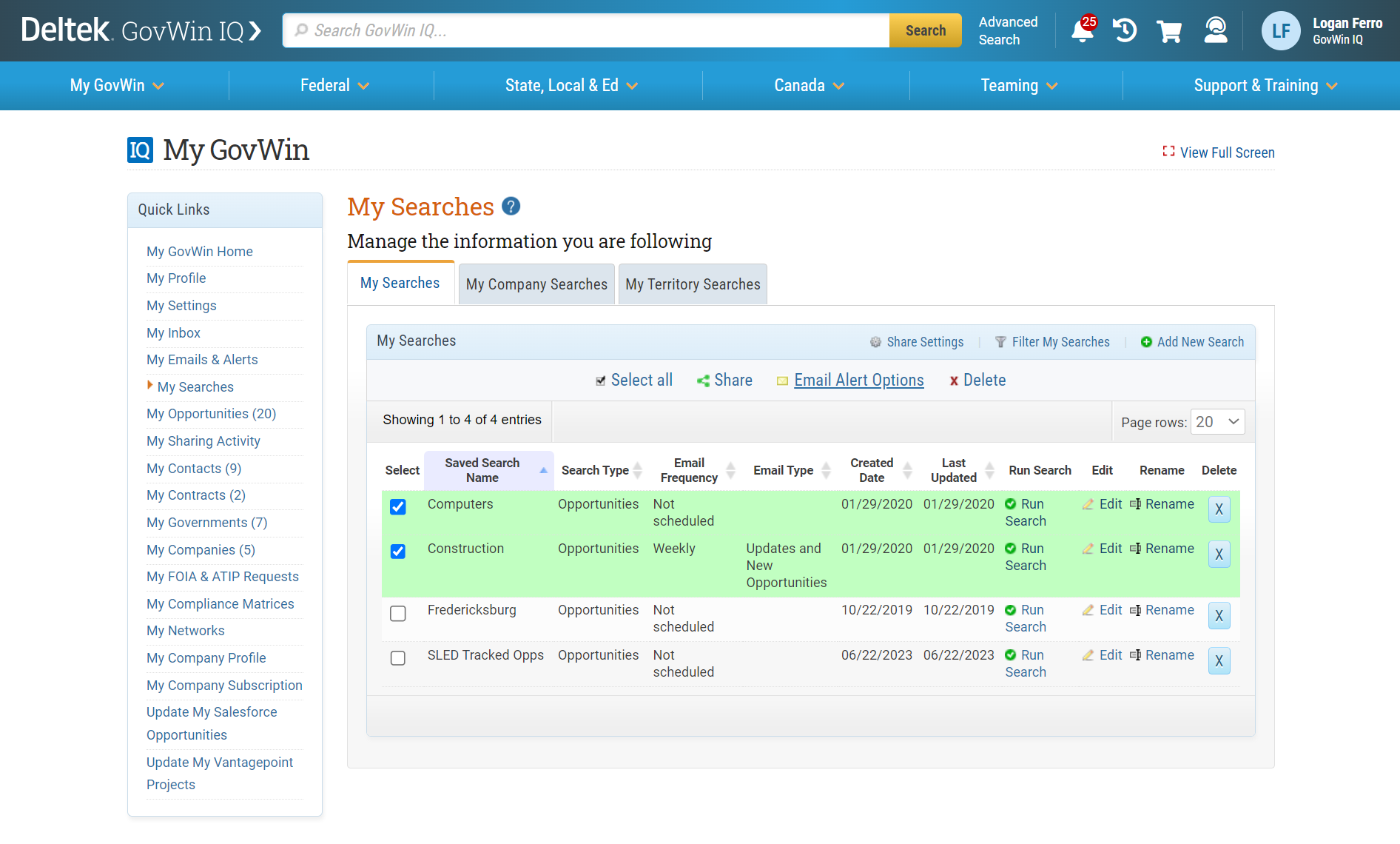The image size is (1400, 844).
Task: Open the Page rows dropdown
Action: pyautogui.click(x=1217, y=422)
